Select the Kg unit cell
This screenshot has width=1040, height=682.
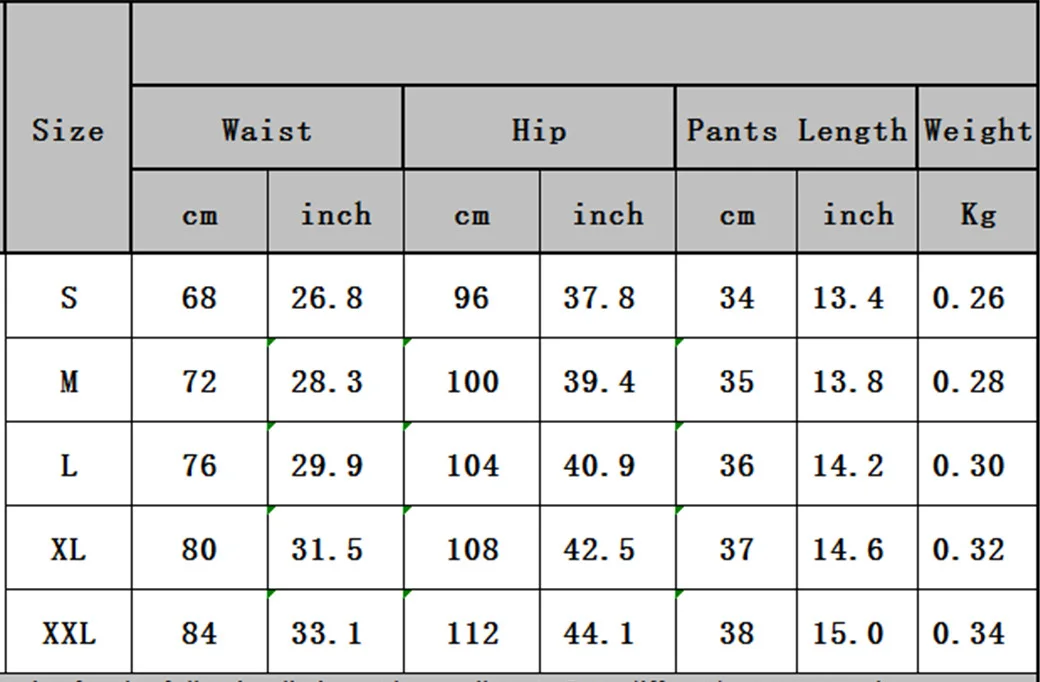coord(978,212)
